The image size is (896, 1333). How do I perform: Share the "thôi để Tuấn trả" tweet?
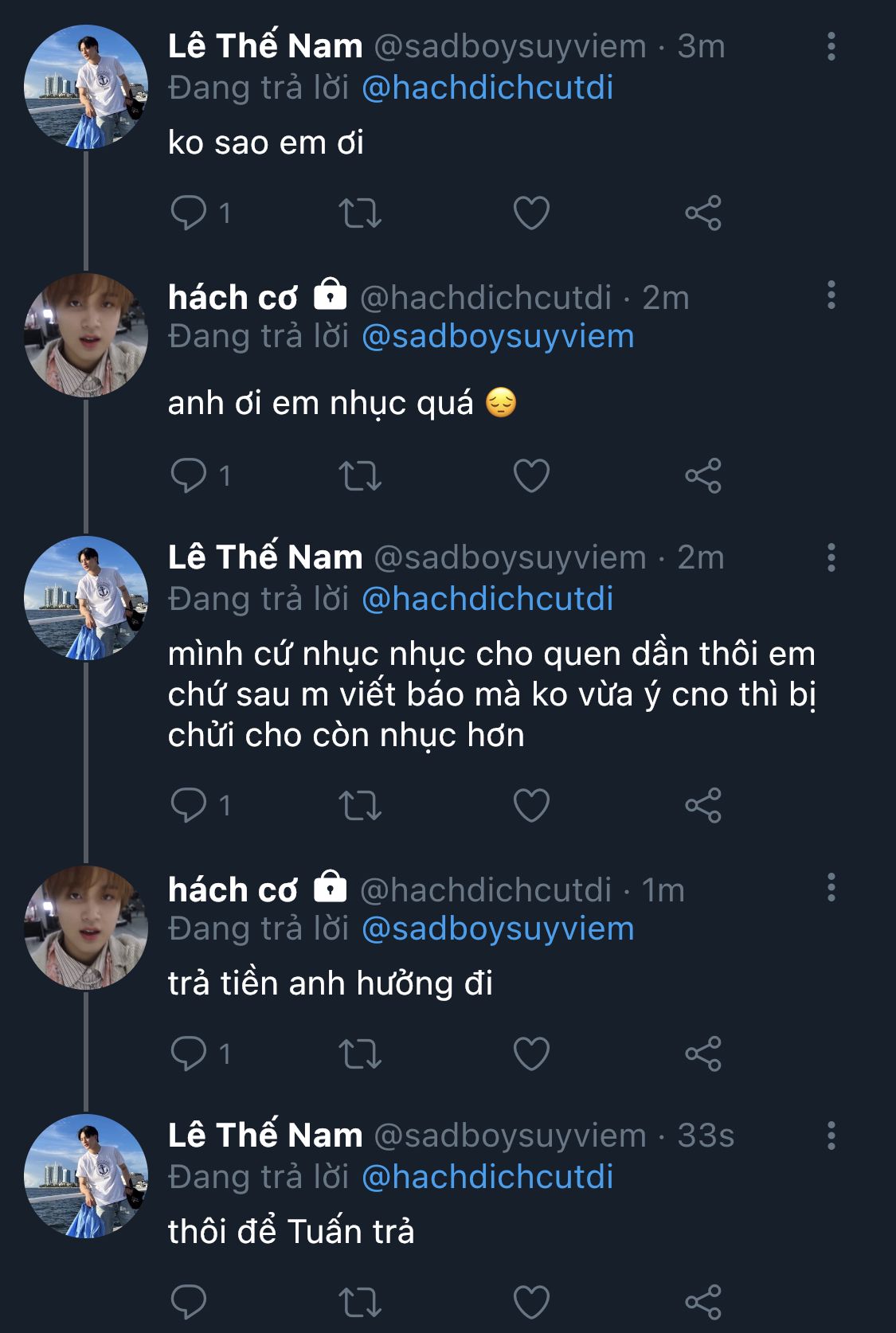coord(702,1302)
